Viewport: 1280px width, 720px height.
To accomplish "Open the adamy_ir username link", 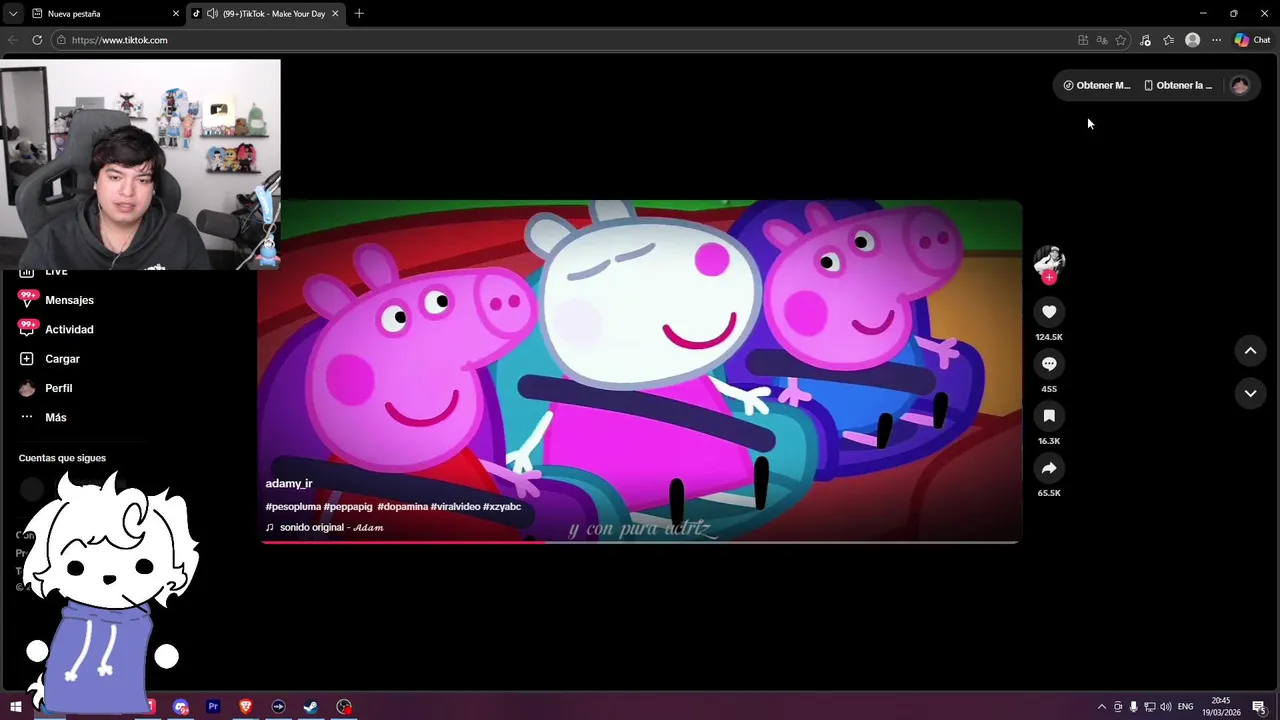I will point(289,484).
